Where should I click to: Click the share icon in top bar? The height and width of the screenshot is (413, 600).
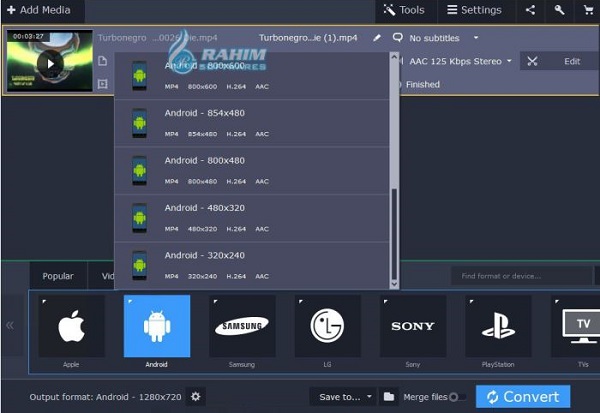click(530, 10)
